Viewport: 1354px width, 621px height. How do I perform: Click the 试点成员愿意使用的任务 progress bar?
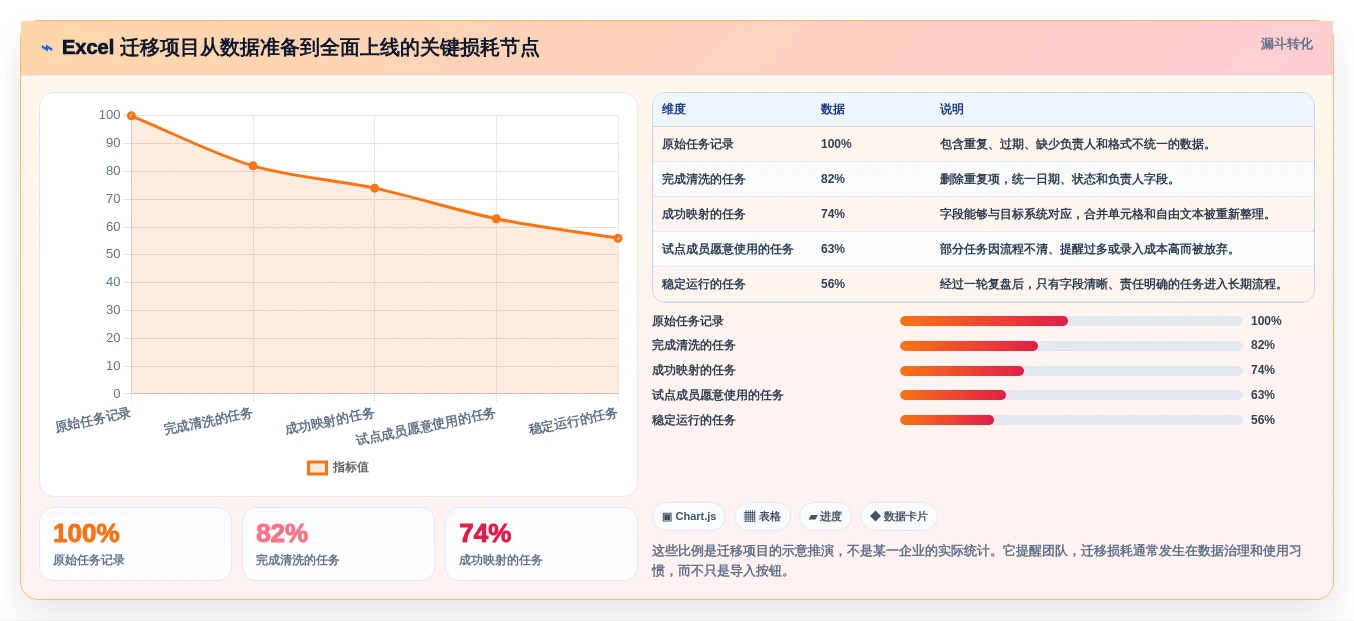[x=1071, y=395]
